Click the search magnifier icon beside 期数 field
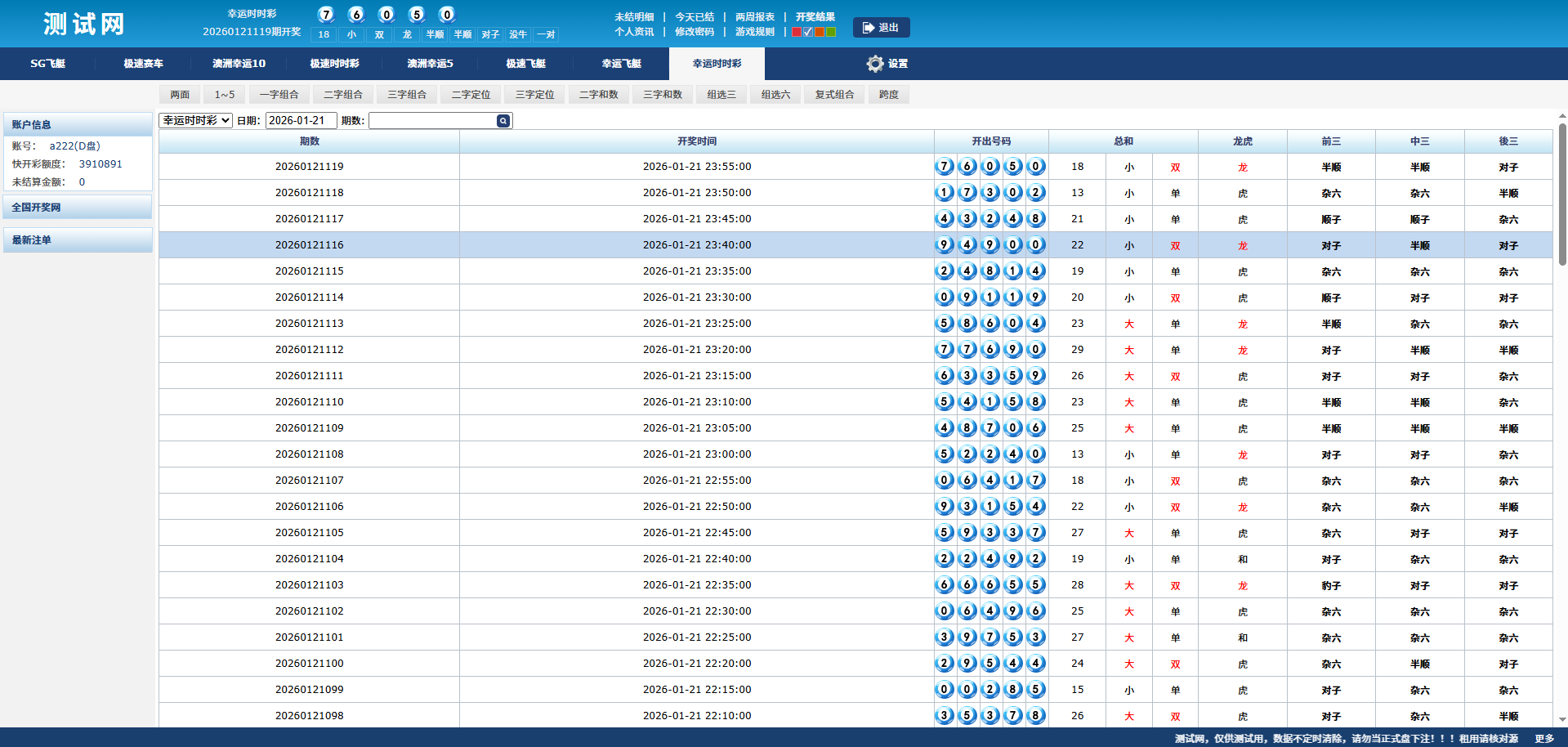Screen dimensions: 1568x747 pos(503,121)
